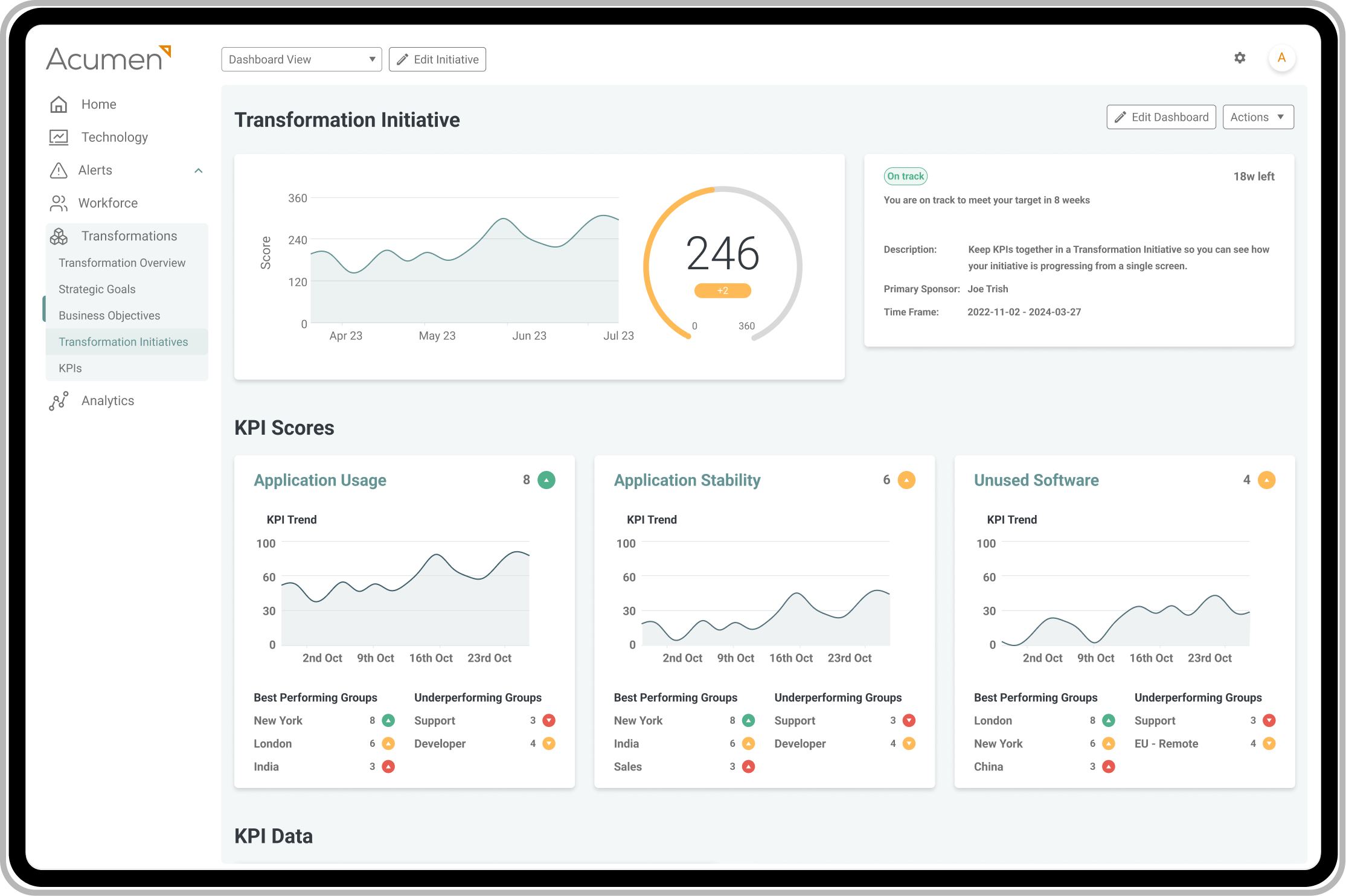Click the pencil icon on Edit Initiative

[402, 59]
